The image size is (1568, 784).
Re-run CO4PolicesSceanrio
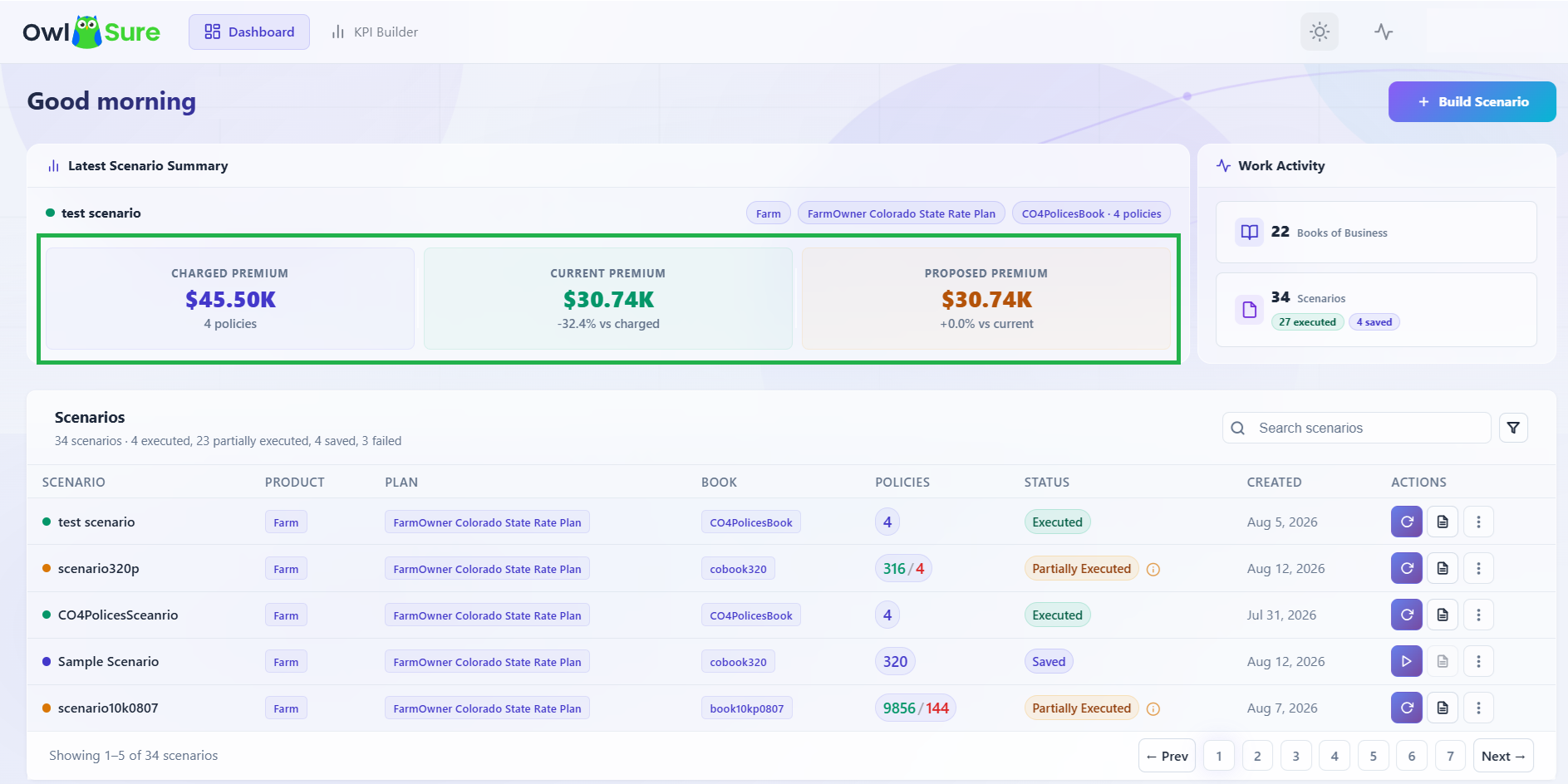(1406, 615)
